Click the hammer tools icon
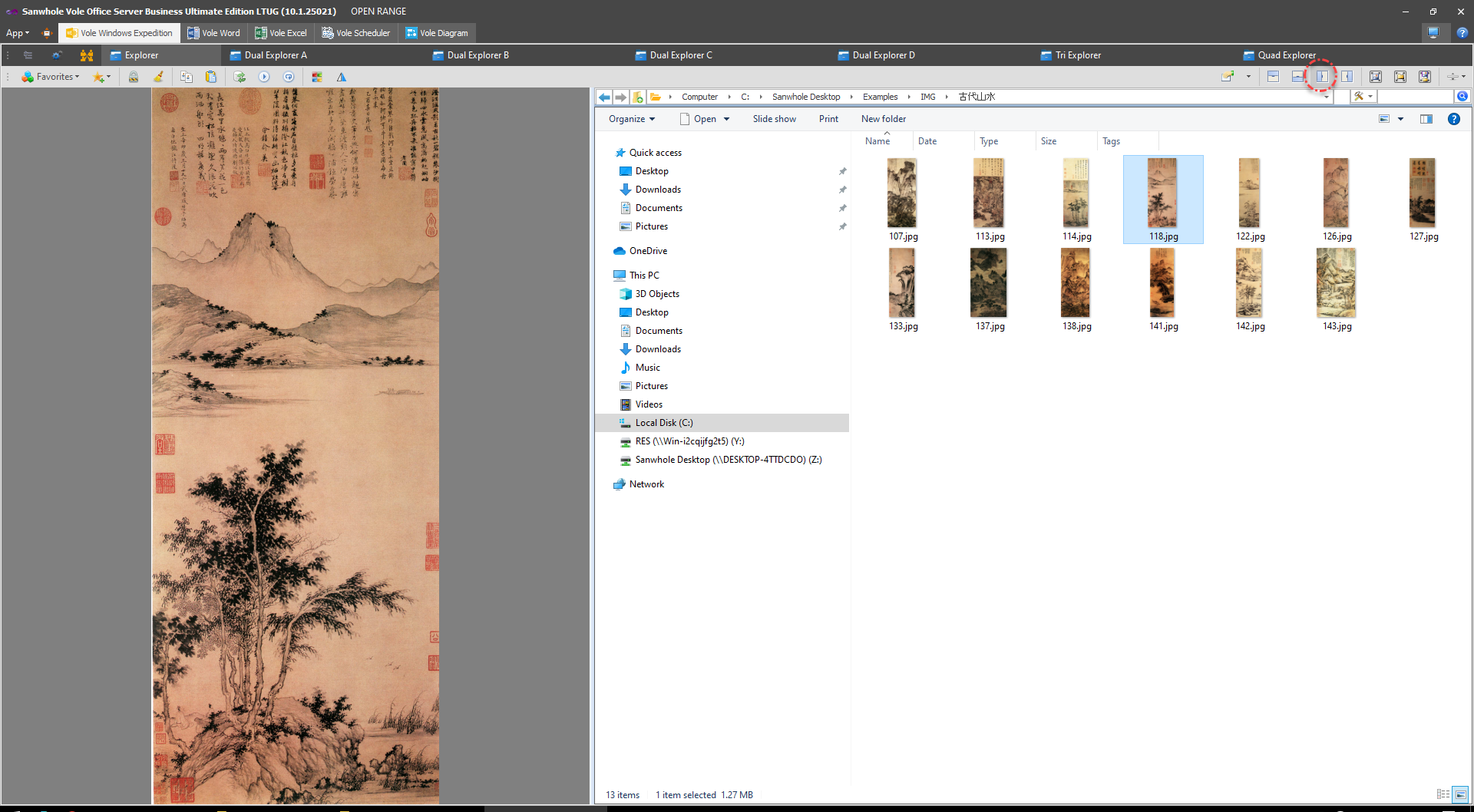Screen dimensions: 1474x812 (1359, 97)
